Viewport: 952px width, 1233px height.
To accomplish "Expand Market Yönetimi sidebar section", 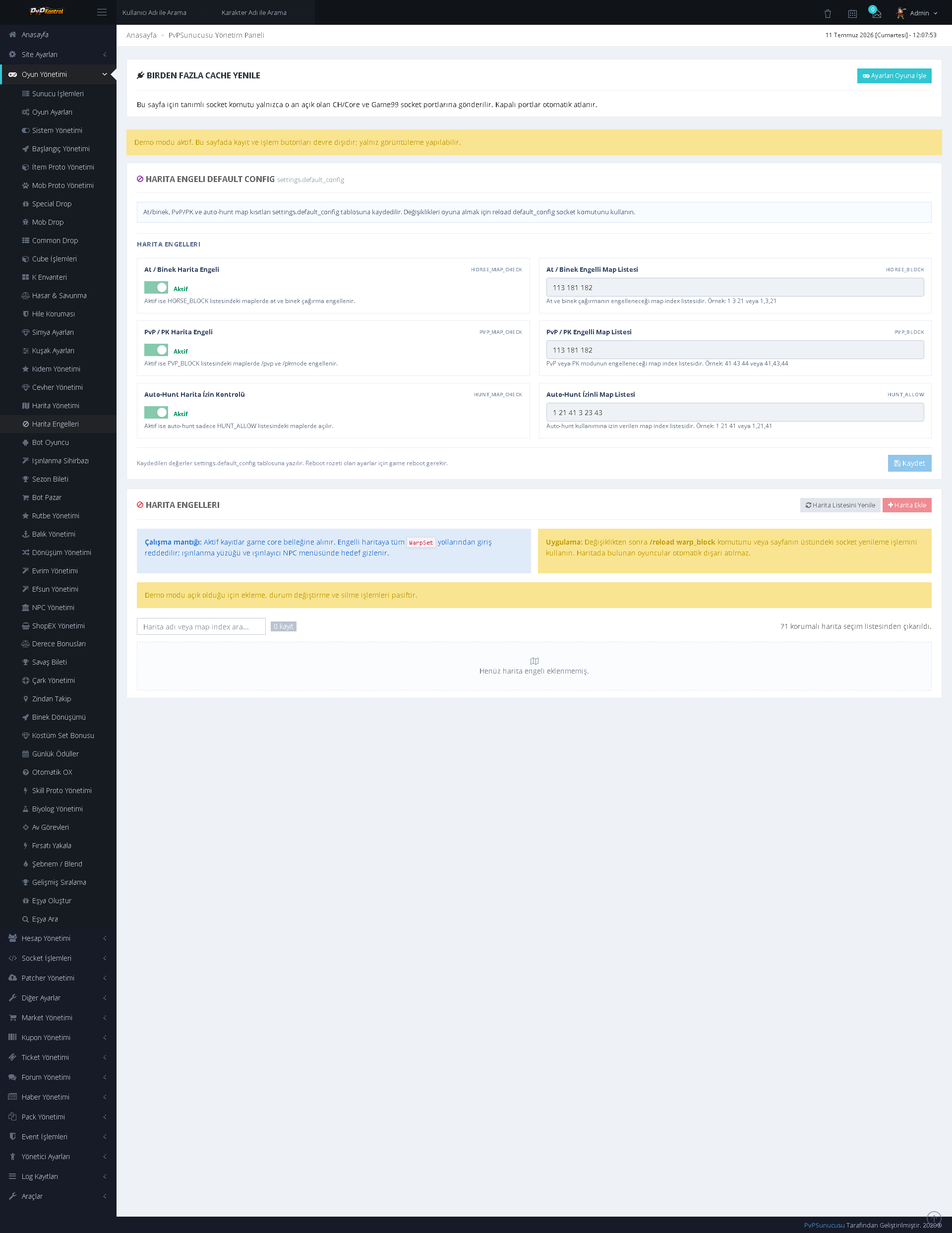I will pyautogui.click(x=58, y=1017).
